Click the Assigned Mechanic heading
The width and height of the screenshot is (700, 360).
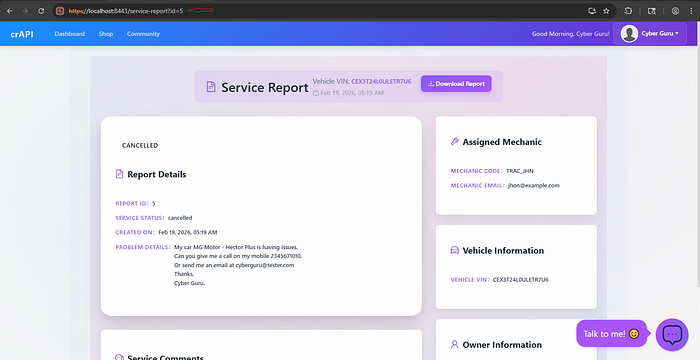click(502, 142)
